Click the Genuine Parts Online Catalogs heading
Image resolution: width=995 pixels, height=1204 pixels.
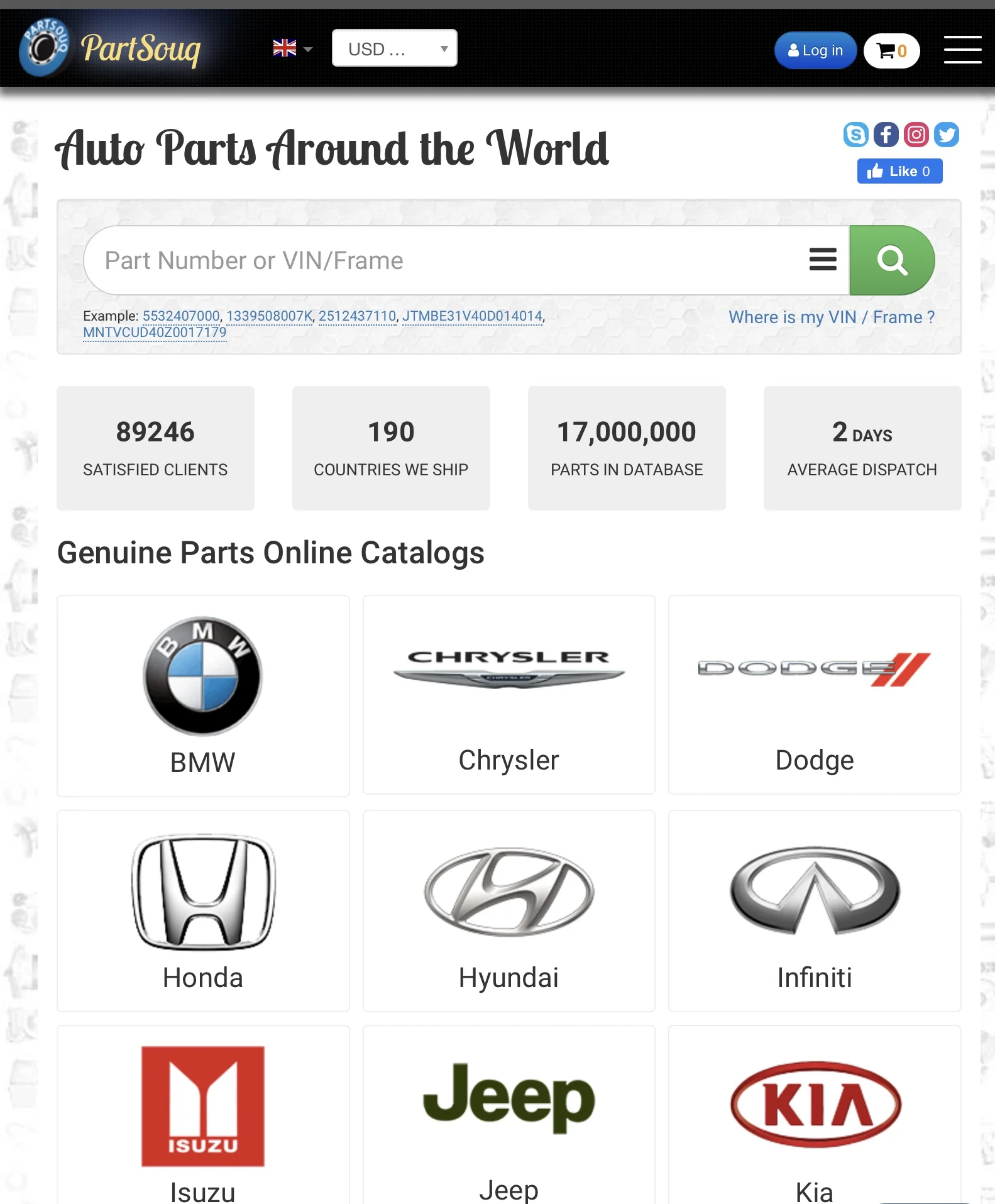coord(271,553)
